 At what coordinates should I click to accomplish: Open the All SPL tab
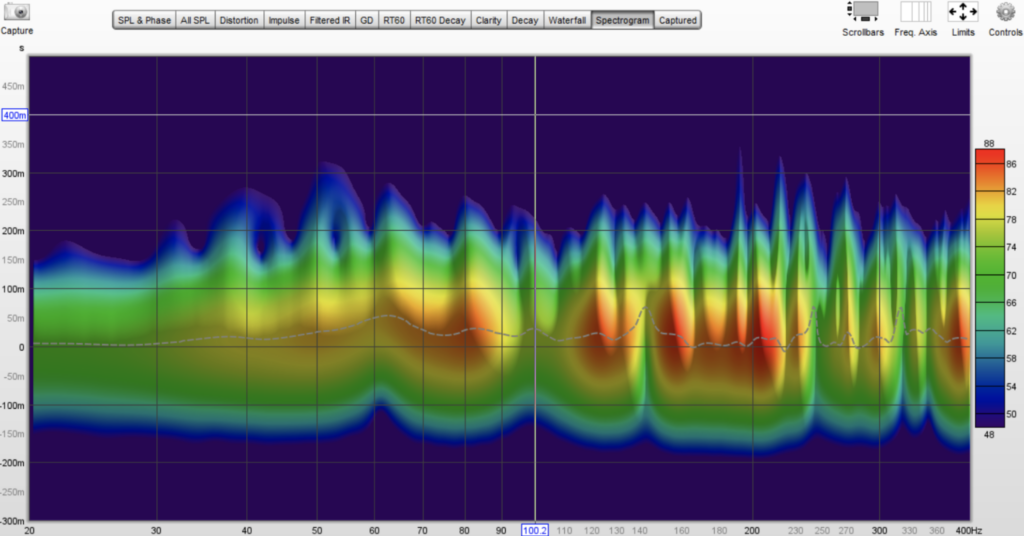pos(195,20)
